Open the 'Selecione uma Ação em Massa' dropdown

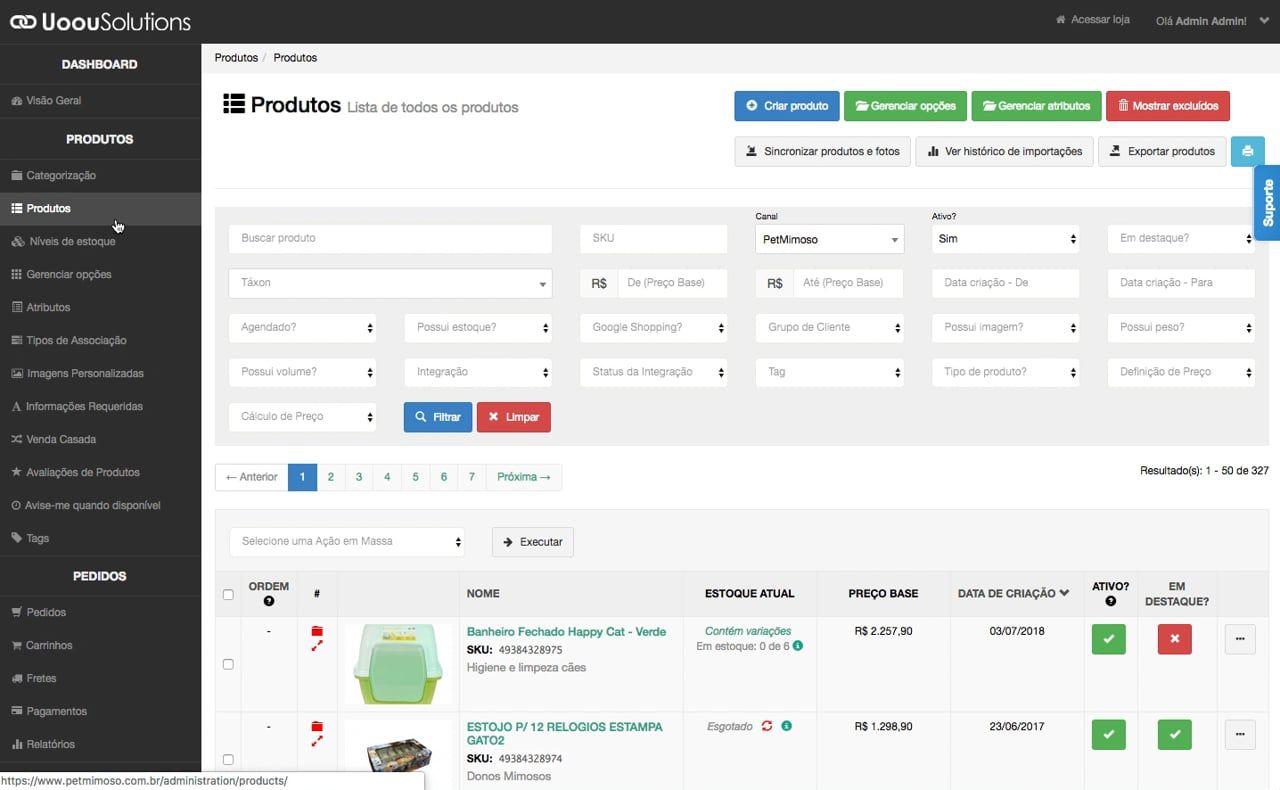click(347, 542)
